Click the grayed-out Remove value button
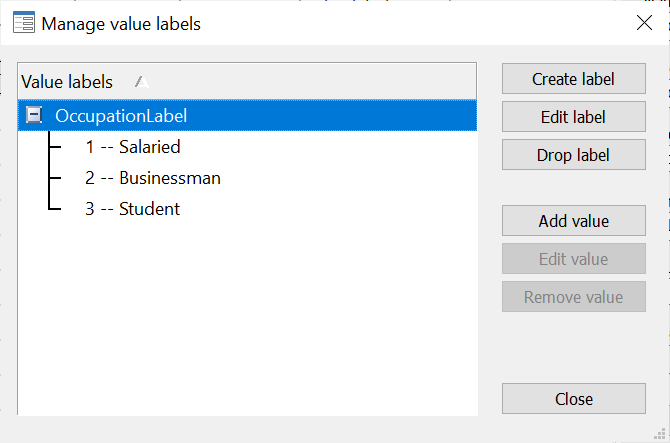Screen dimensions: 670x443 pos(573,297)
